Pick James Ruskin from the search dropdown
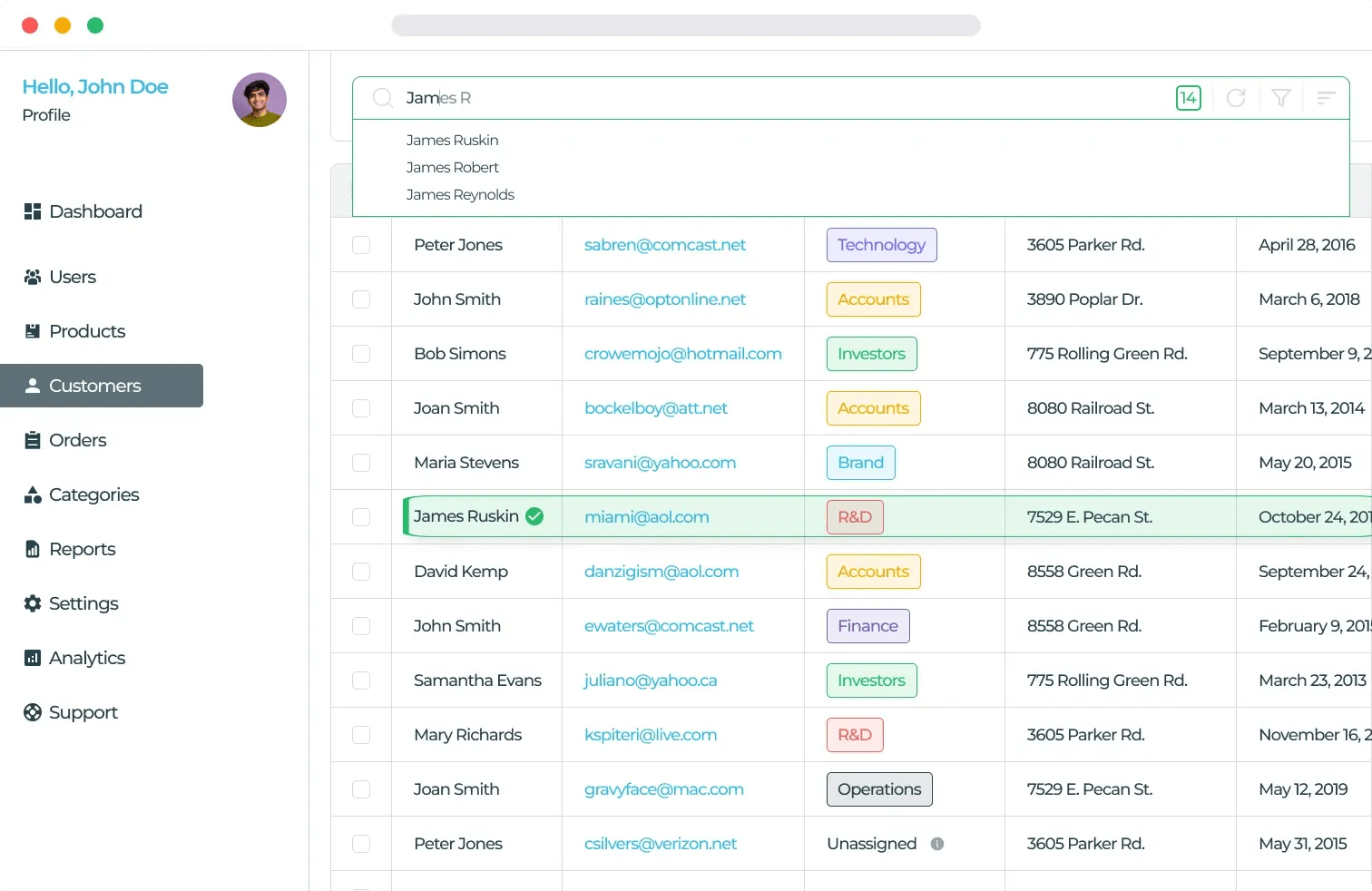The height and width of the screenshot is (891, 1372). 452,140
